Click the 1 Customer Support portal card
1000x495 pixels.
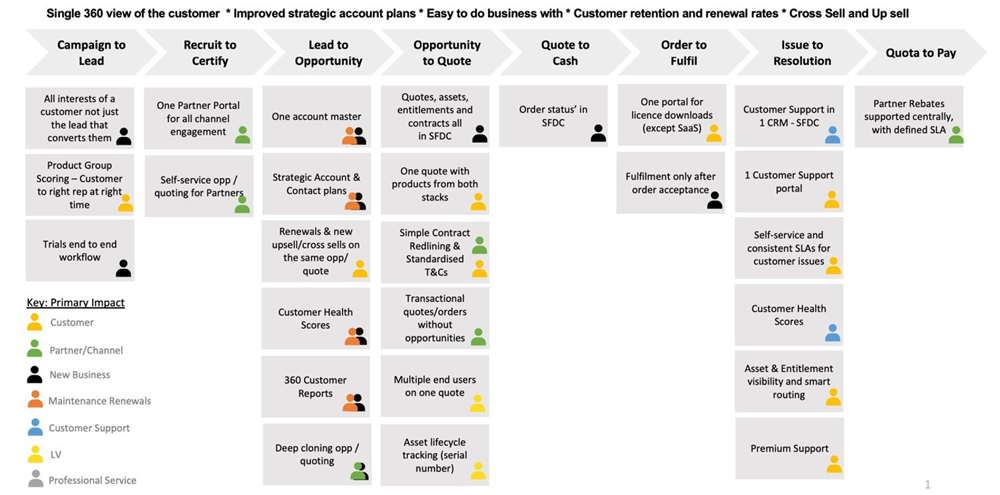coord(789,182)
